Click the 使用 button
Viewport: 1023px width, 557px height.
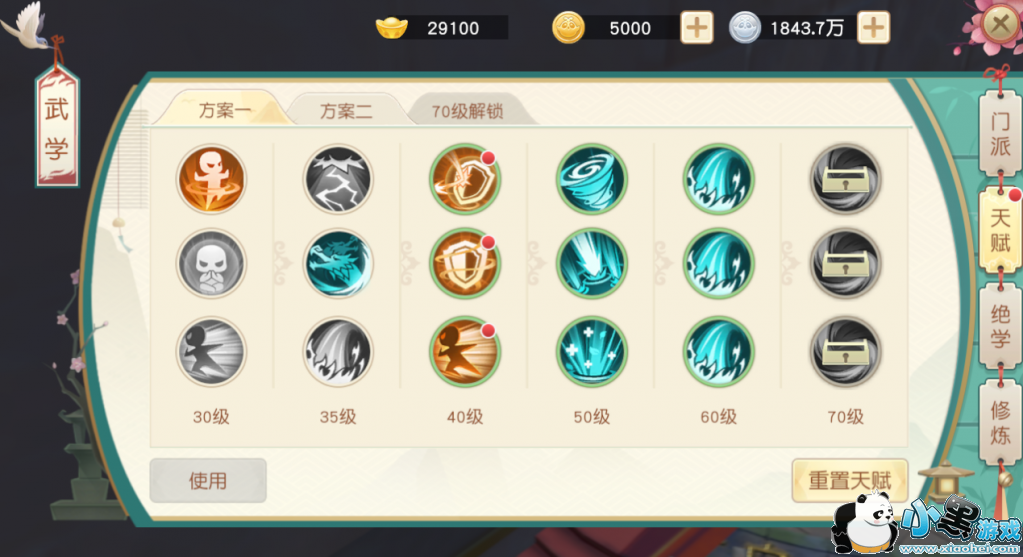pos(208,481)
